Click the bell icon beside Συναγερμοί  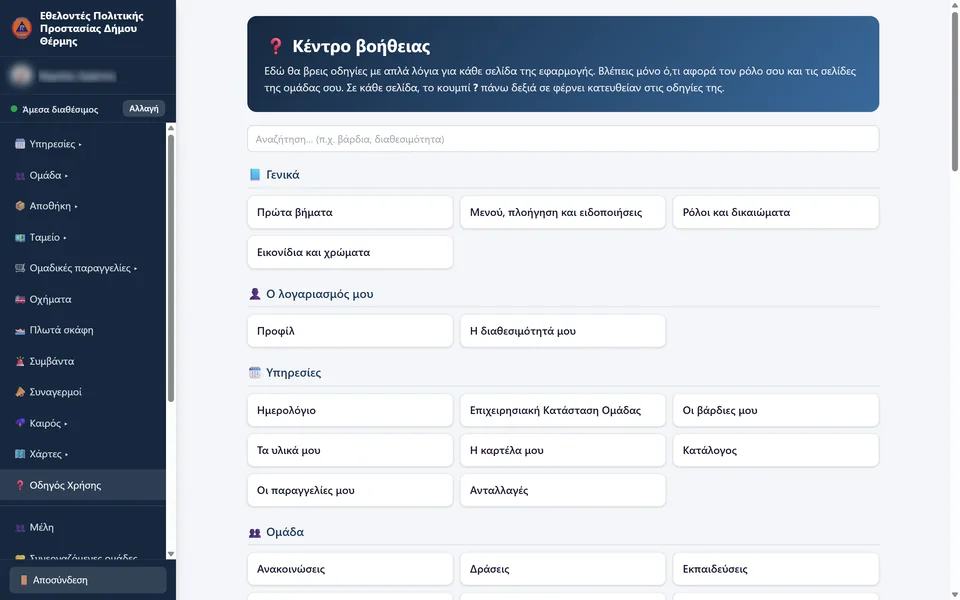coord(20,392)
